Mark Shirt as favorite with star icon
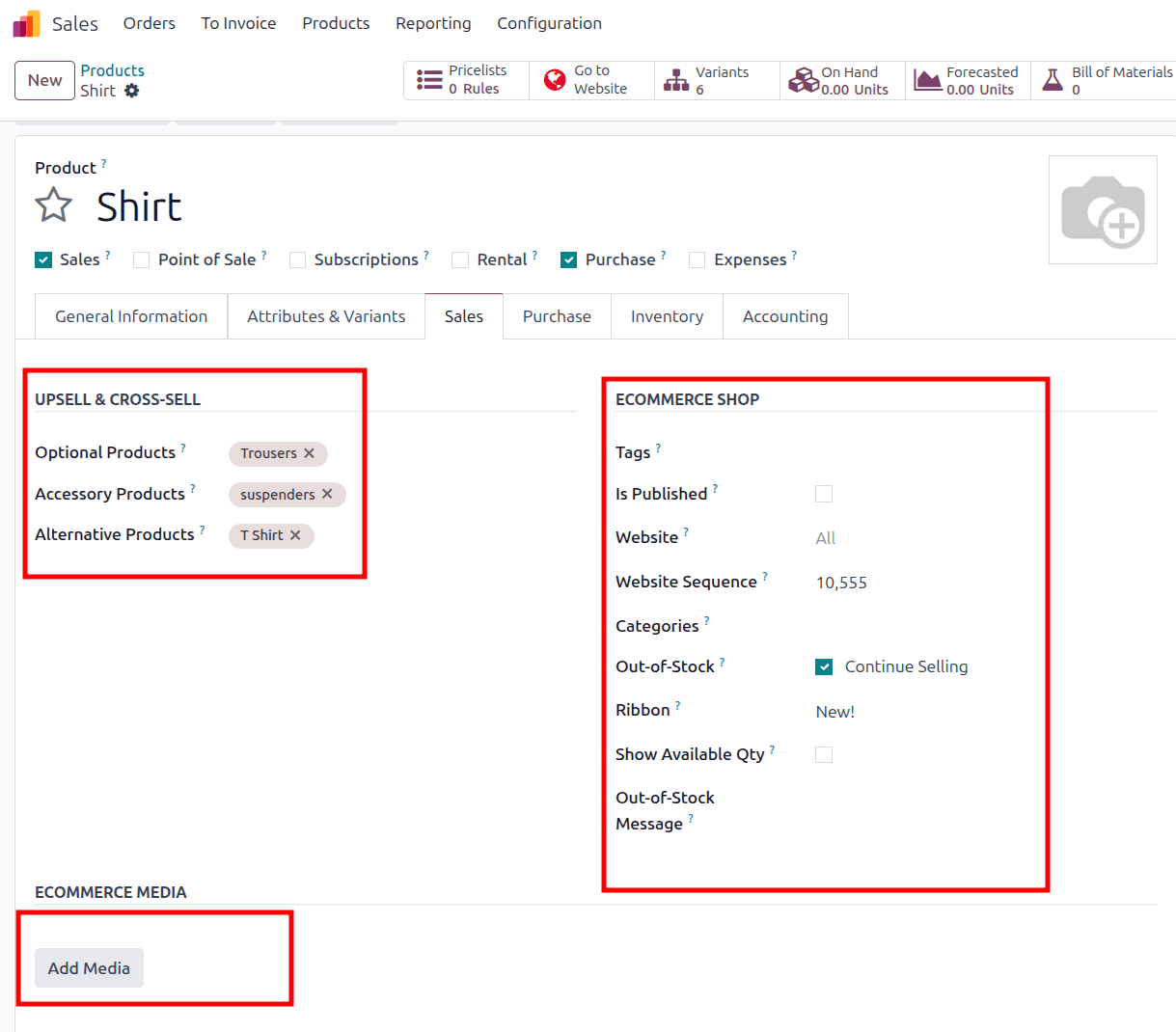 click(54, 205)
